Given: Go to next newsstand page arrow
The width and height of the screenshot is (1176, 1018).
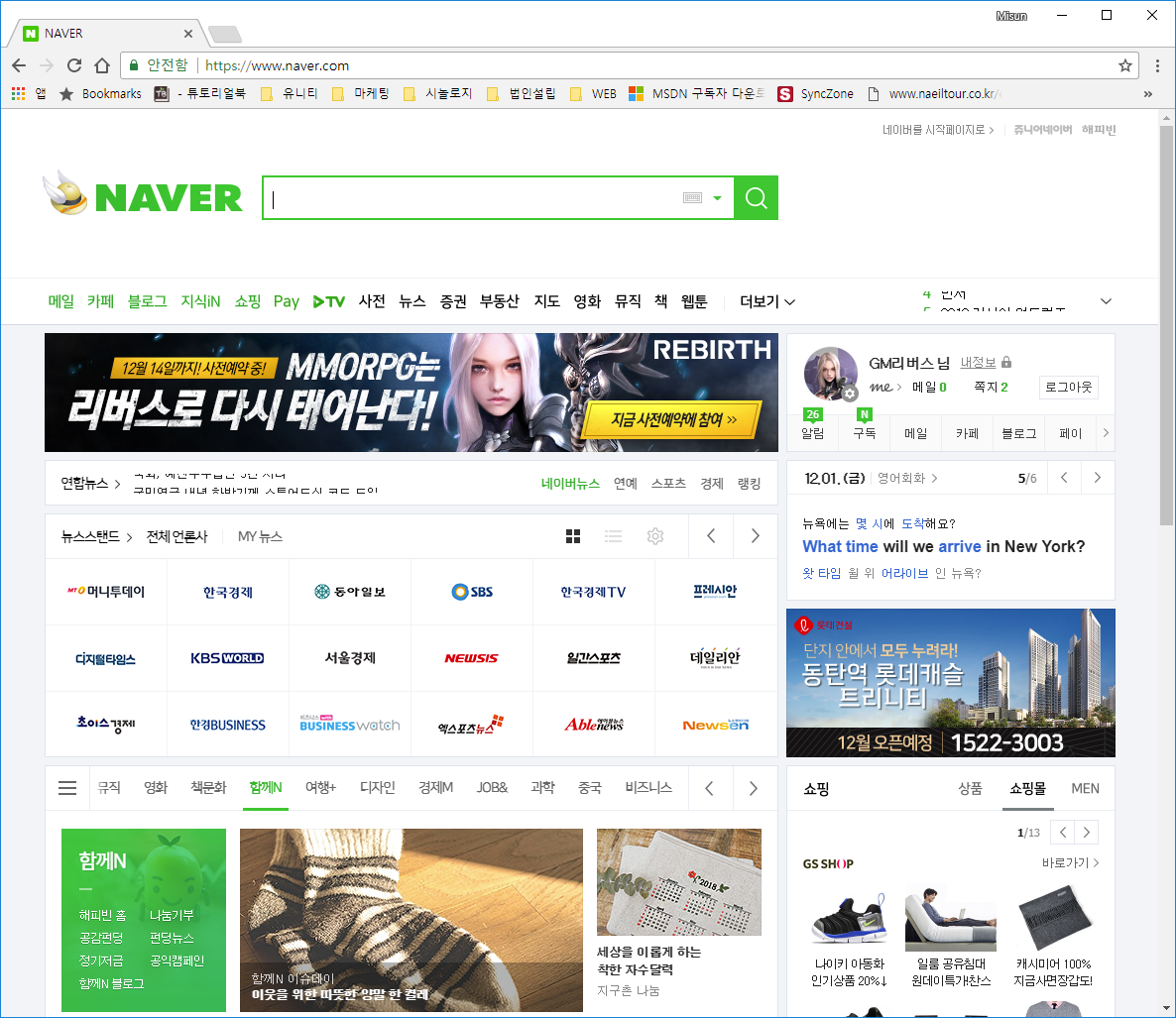Looking at the screenshot, I should (x=756, y=536).
